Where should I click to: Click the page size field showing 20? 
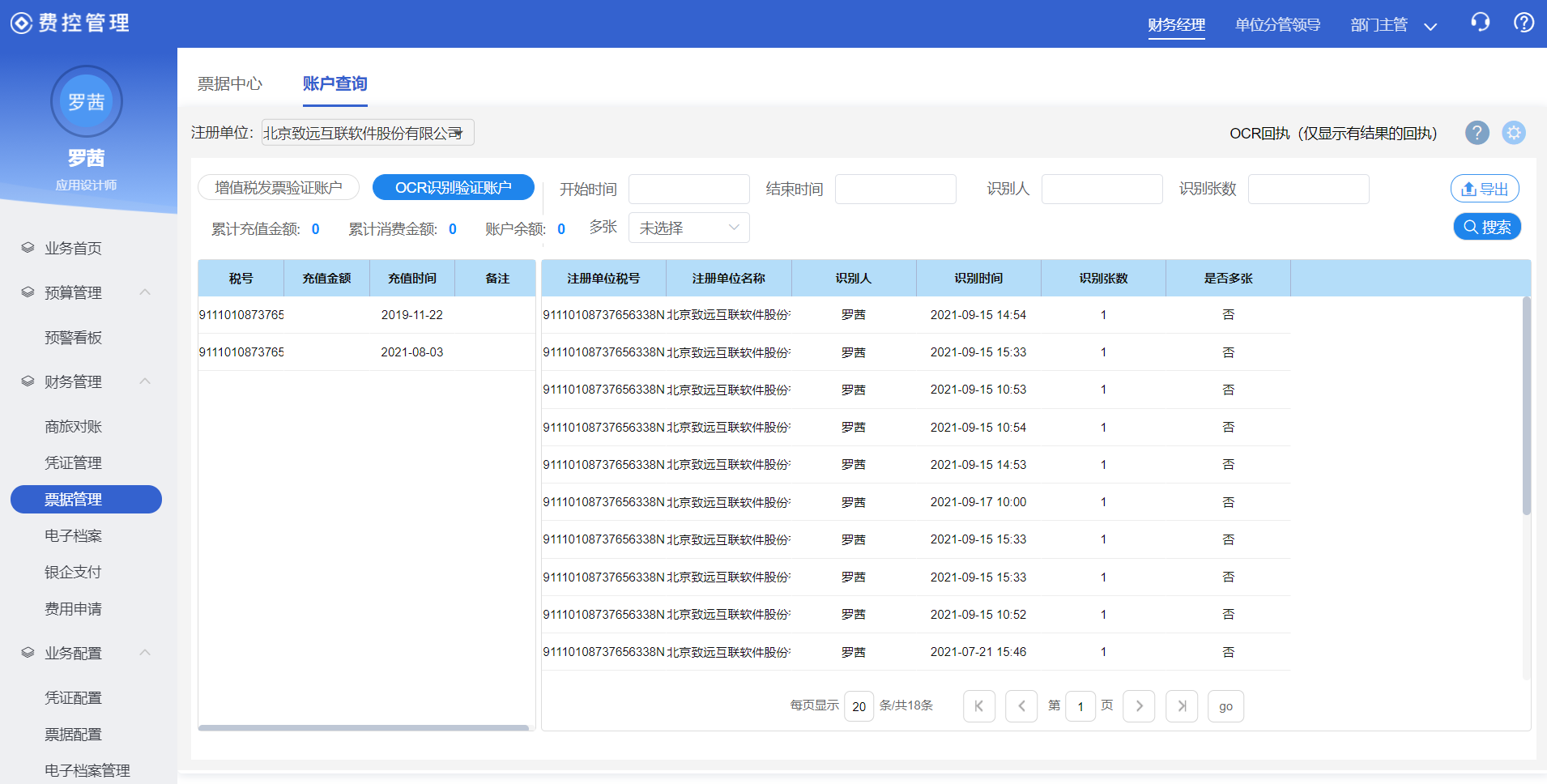pos(859,706)
